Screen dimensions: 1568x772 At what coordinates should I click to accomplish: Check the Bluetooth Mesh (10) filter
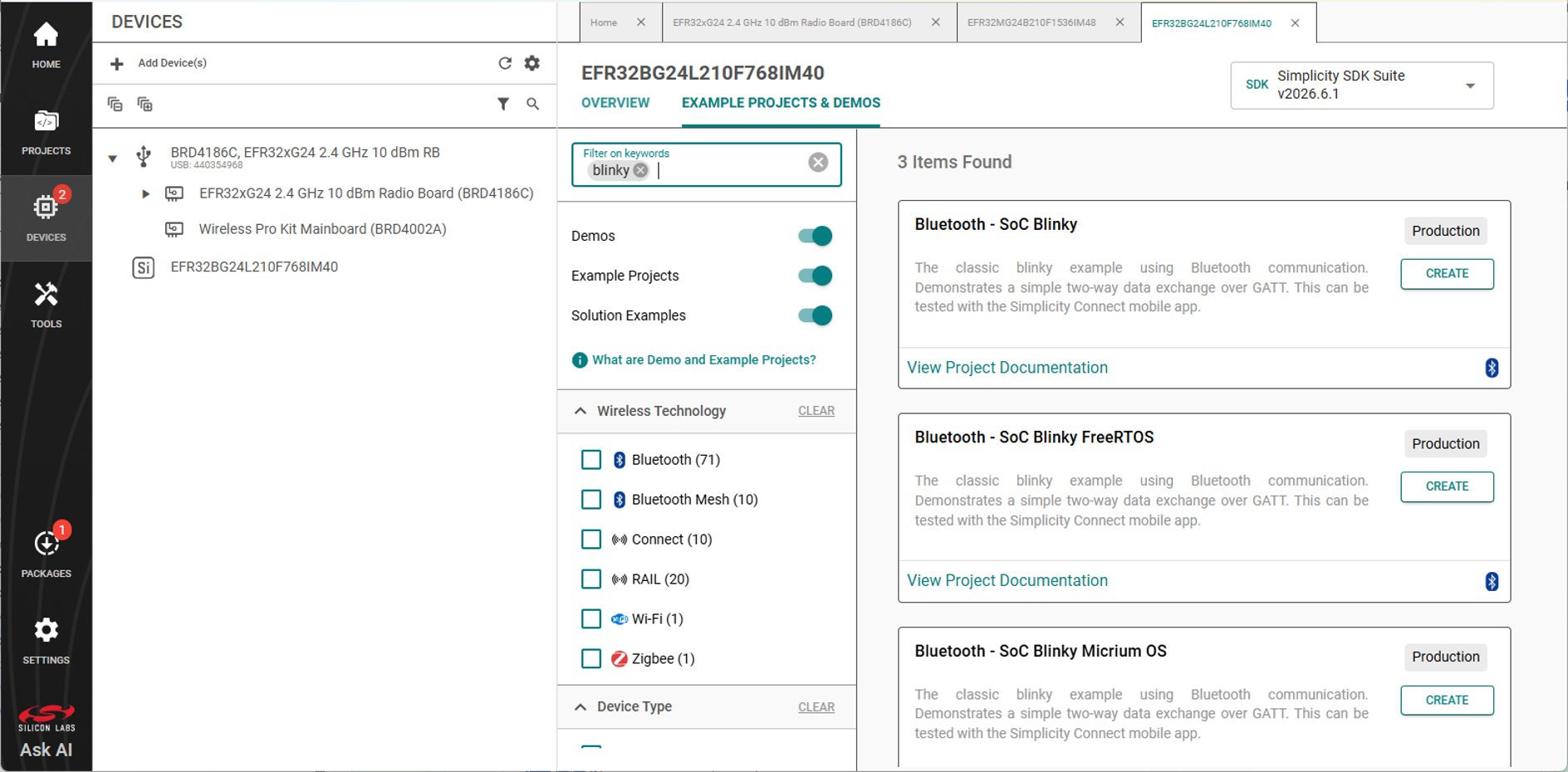tap(591, 500)
